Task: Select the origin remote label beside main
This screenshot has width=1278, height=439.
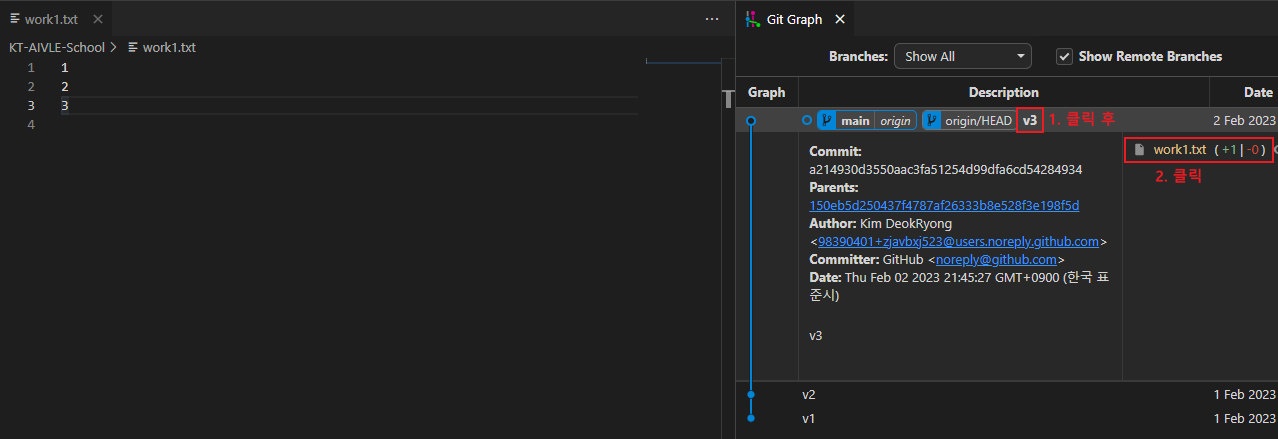Action: [x=896, y=121]
